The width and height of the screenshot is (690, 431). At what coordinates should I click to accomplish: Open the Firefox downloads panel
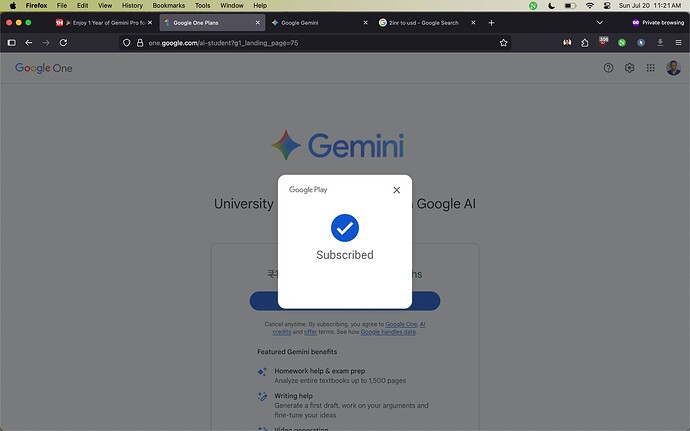pyautogui.click(x=660, y=43)
